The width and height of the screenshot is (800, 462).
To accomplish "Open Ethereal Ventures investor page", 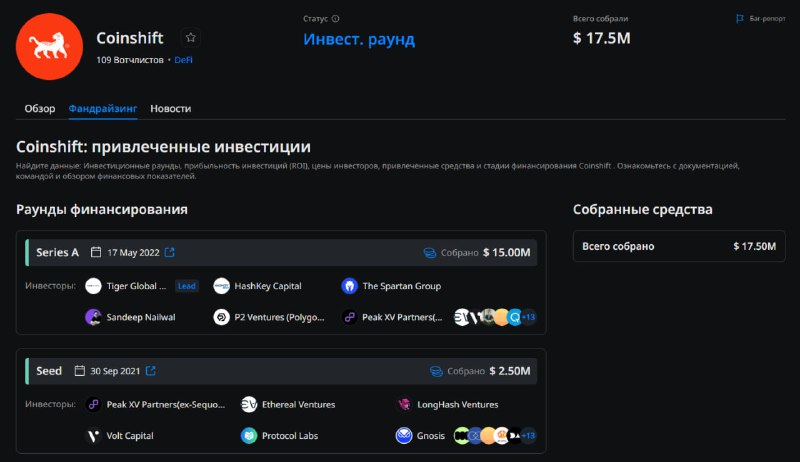I will (298, 404).
